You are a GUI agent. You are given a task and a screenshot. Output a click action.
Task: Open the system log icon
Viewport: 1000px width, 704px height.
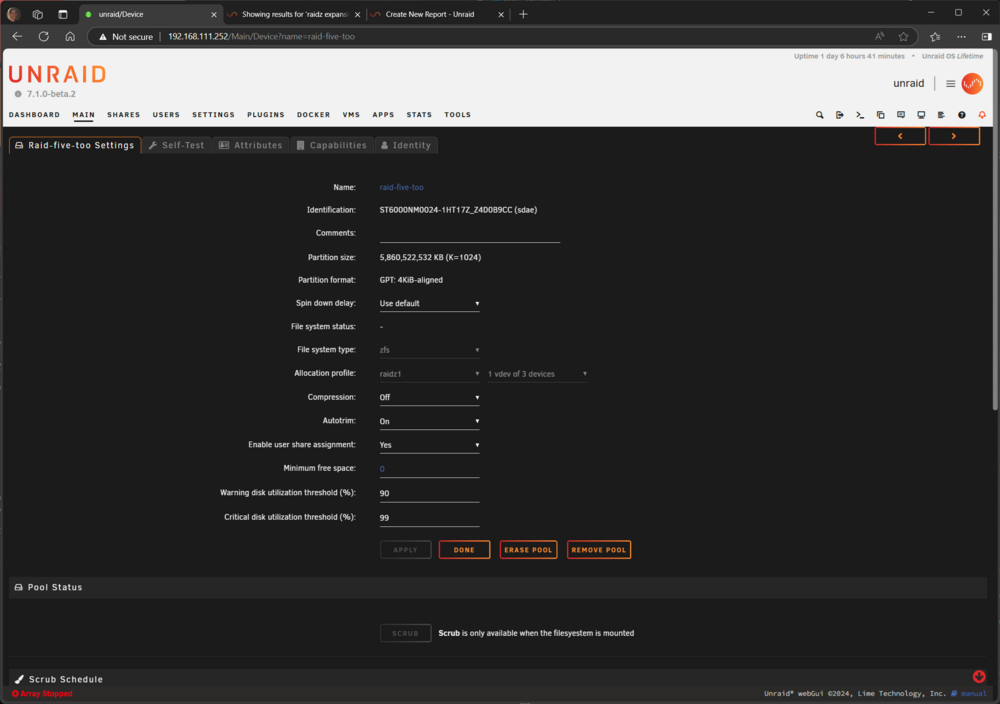941,115
